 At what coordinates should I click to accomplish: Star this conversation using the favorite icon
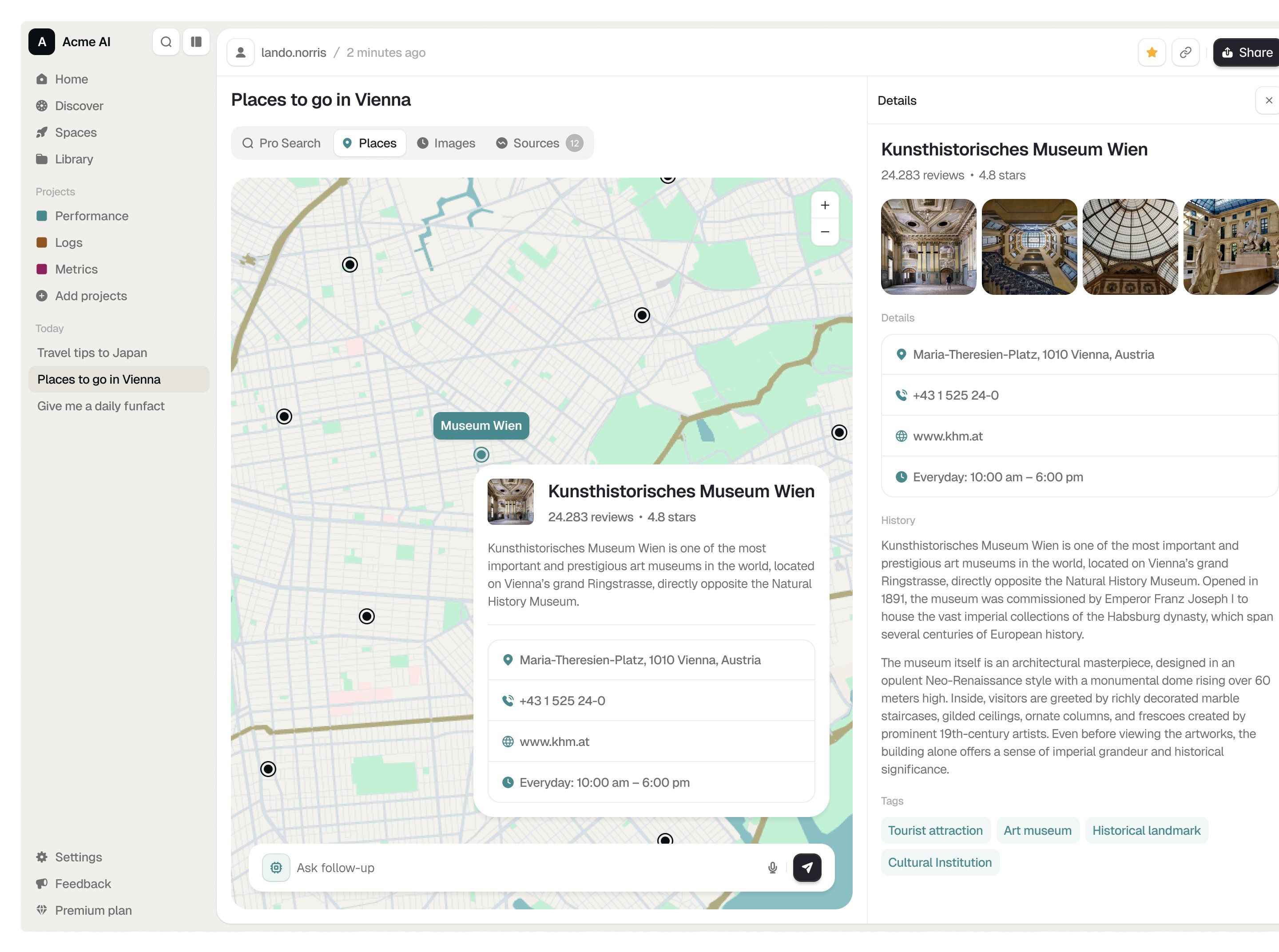coord(1151,52)
